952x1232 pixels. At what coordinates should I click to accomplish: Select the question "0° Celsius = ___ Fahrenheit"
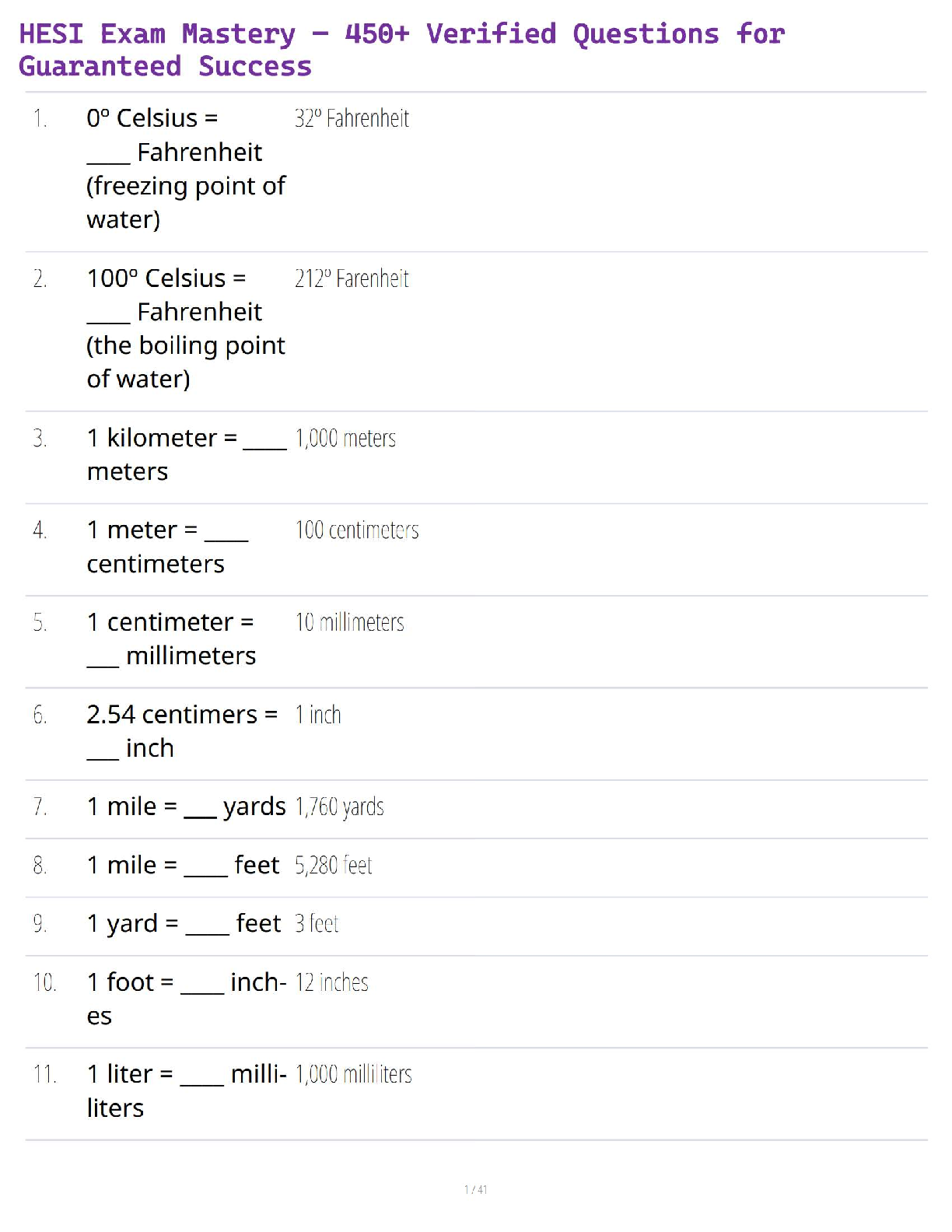point(186,169)
